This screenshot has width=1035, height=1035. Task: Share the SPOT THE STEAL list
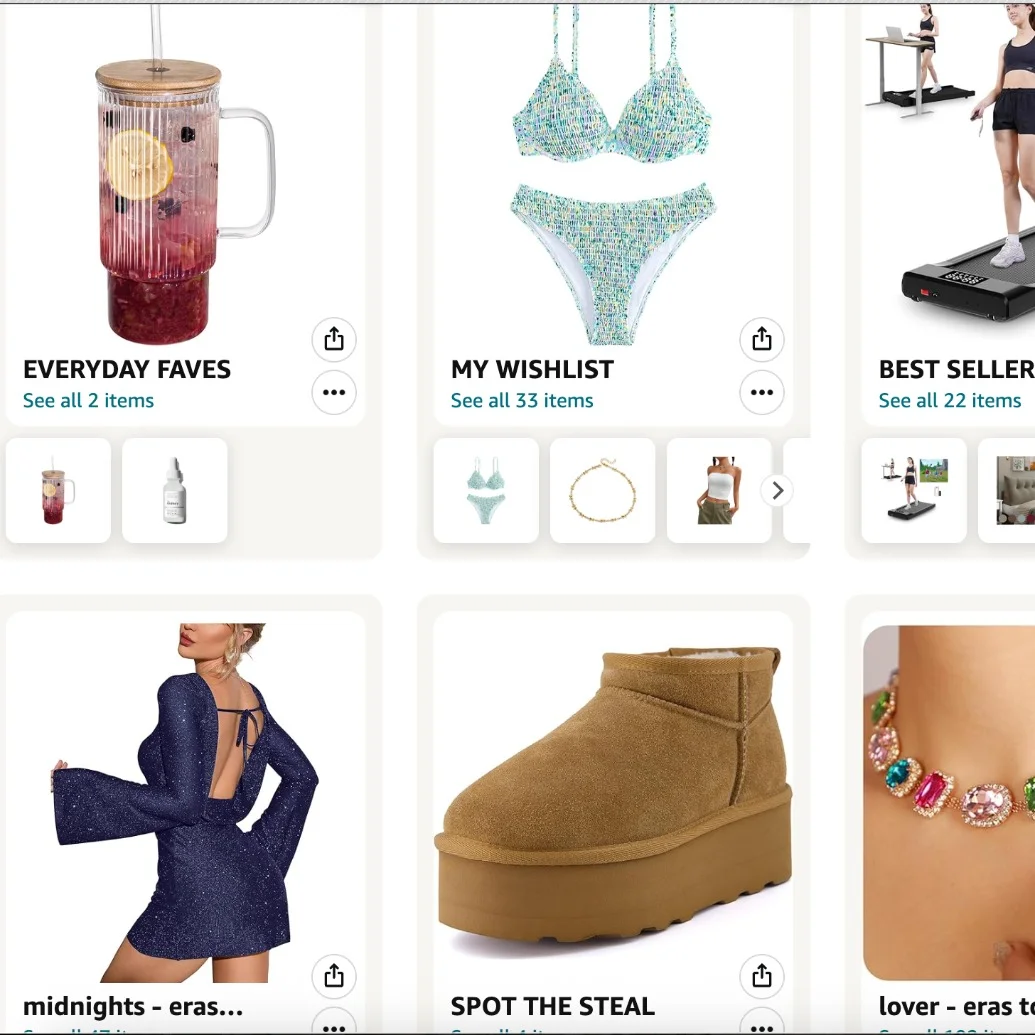click(762, 976)
